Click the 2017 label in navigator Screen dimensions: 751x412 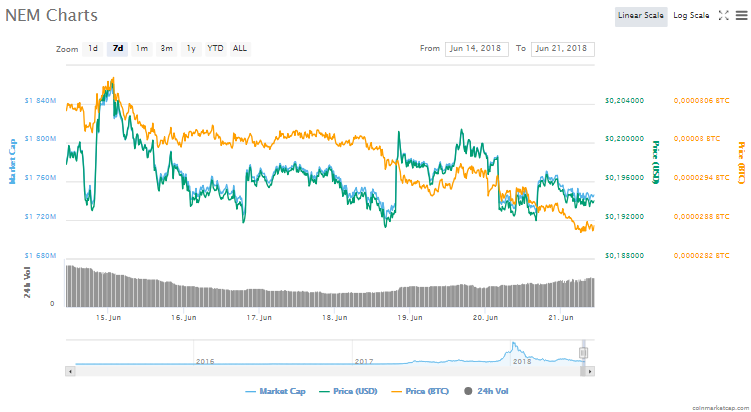[364, 361]
